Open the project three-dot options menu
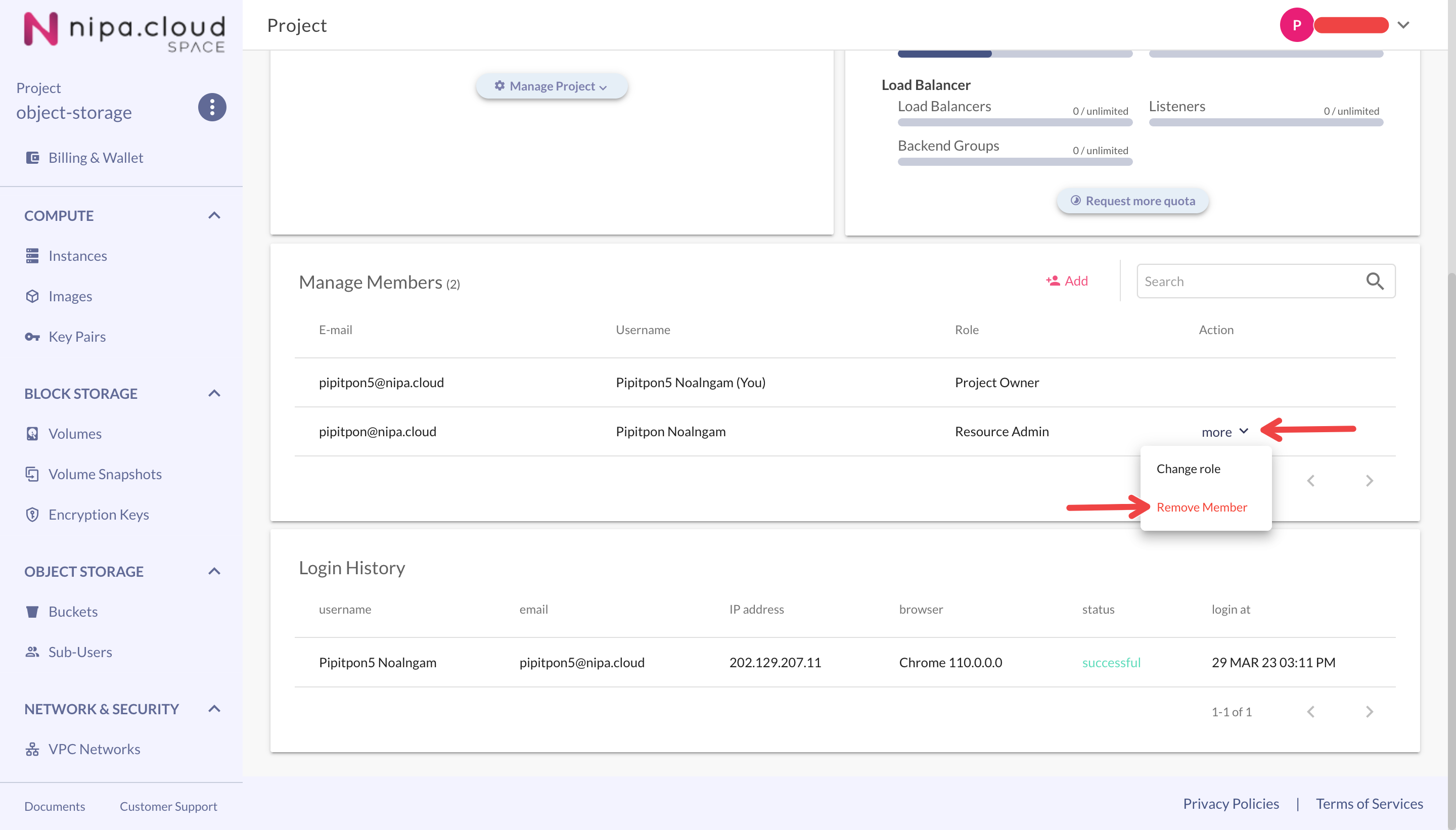1456x830 pixels. pyautogui.click(x=212, y=107)
